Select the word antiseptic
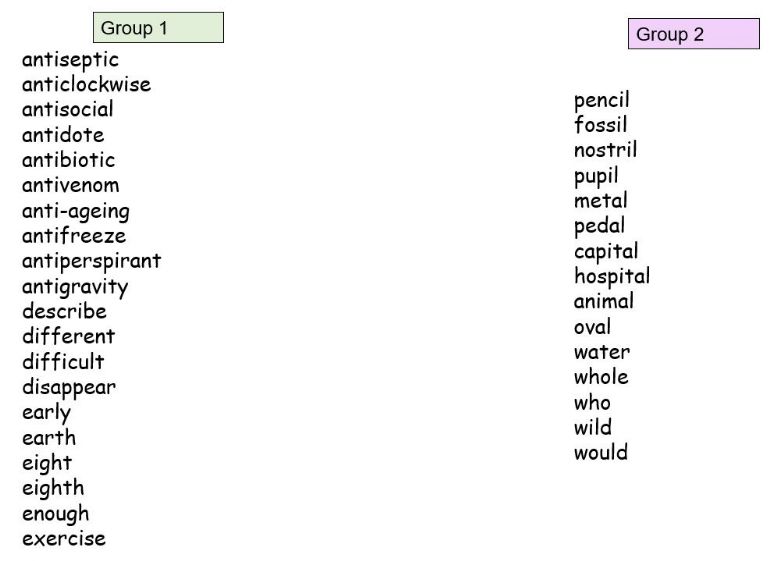 pyautogui.click(x=70, y=60)
